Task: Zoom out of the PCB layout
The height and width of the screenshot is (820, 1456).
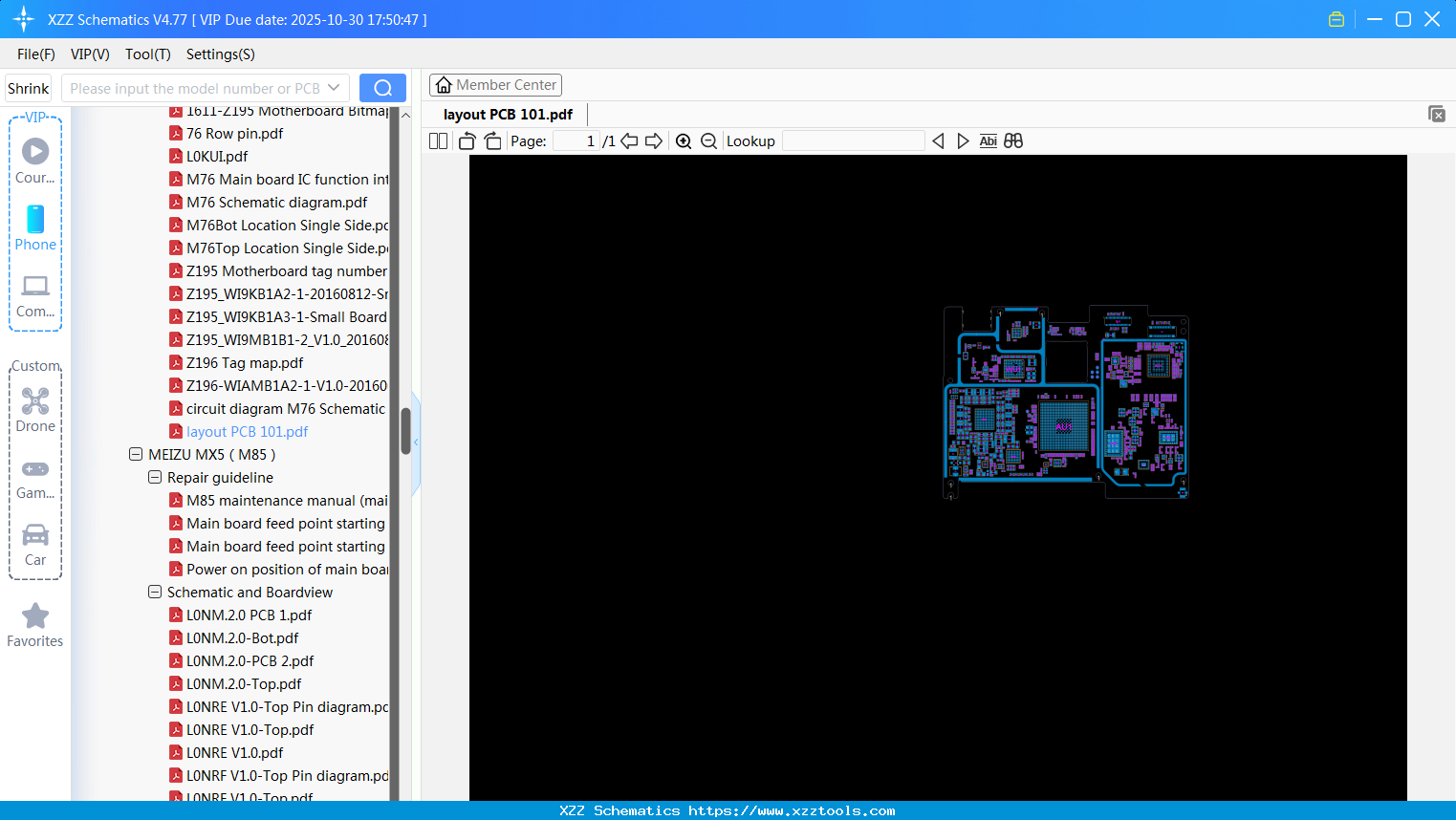Action: pyautogui.click(x=708, y=140)
